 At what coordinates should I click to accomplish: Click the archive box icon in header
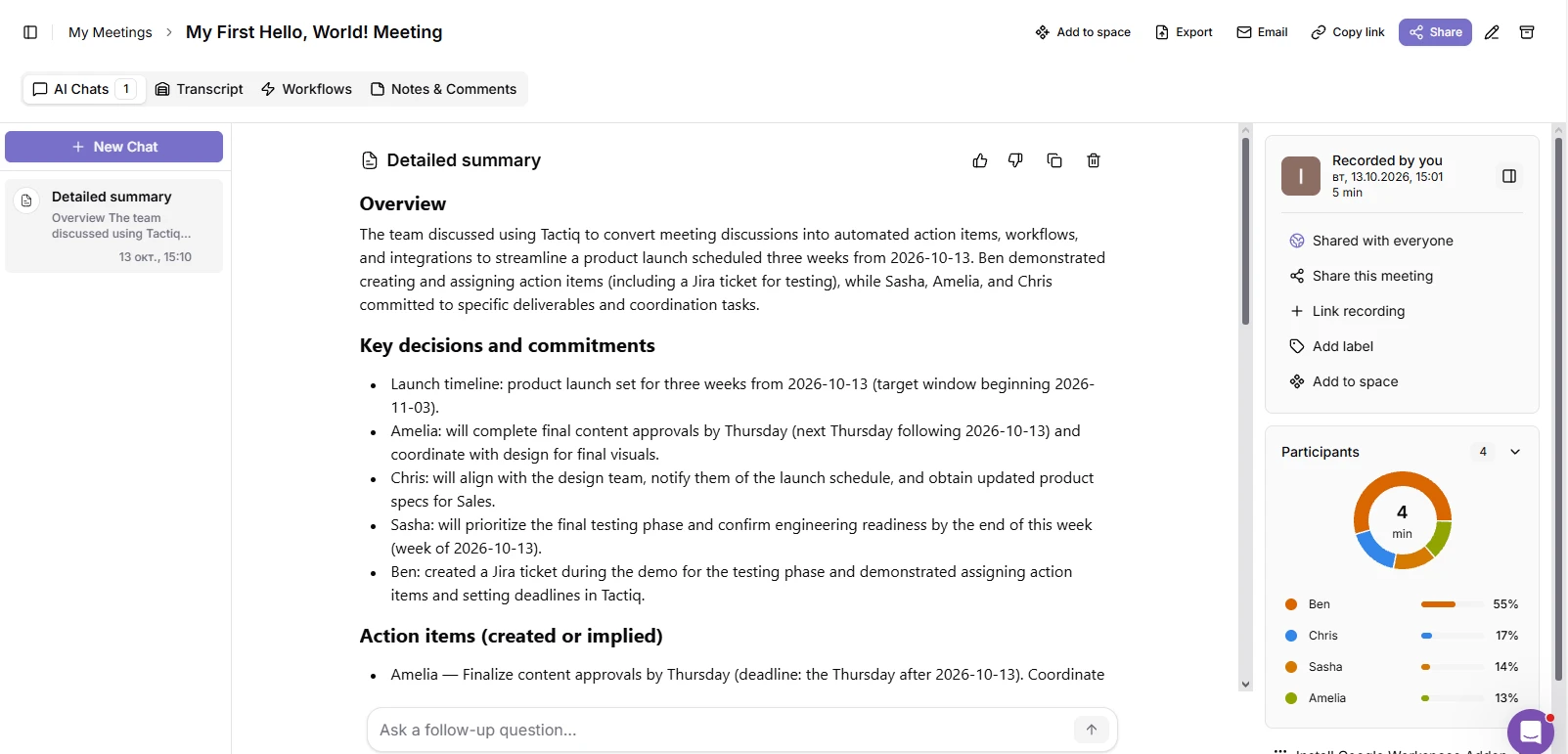point(1527,32)
